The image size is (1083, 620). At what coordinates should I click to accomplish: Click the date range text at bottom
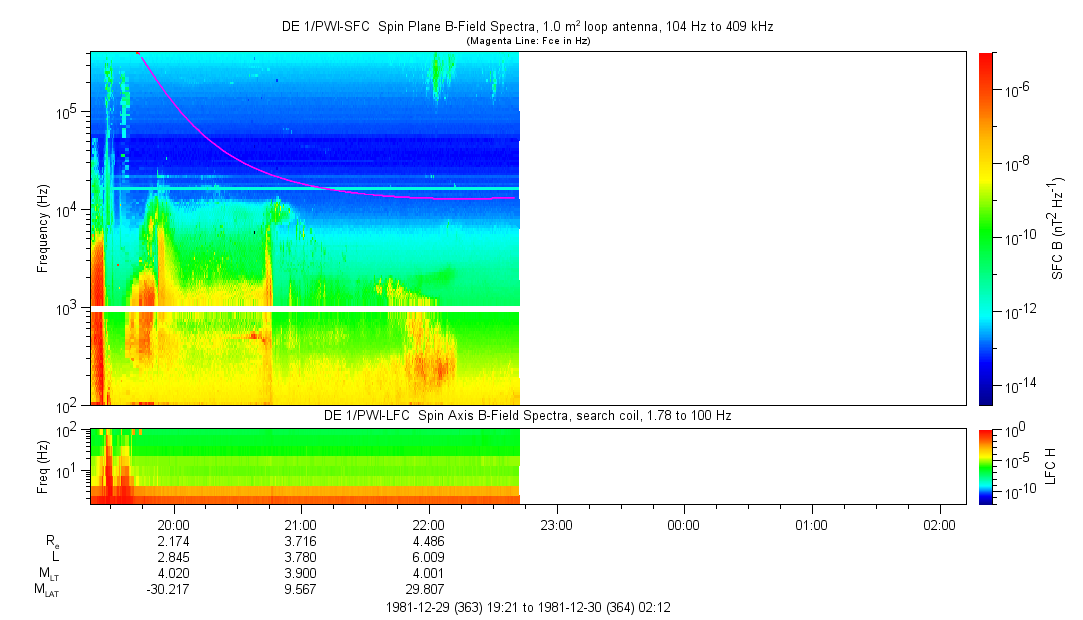(527, 607)
